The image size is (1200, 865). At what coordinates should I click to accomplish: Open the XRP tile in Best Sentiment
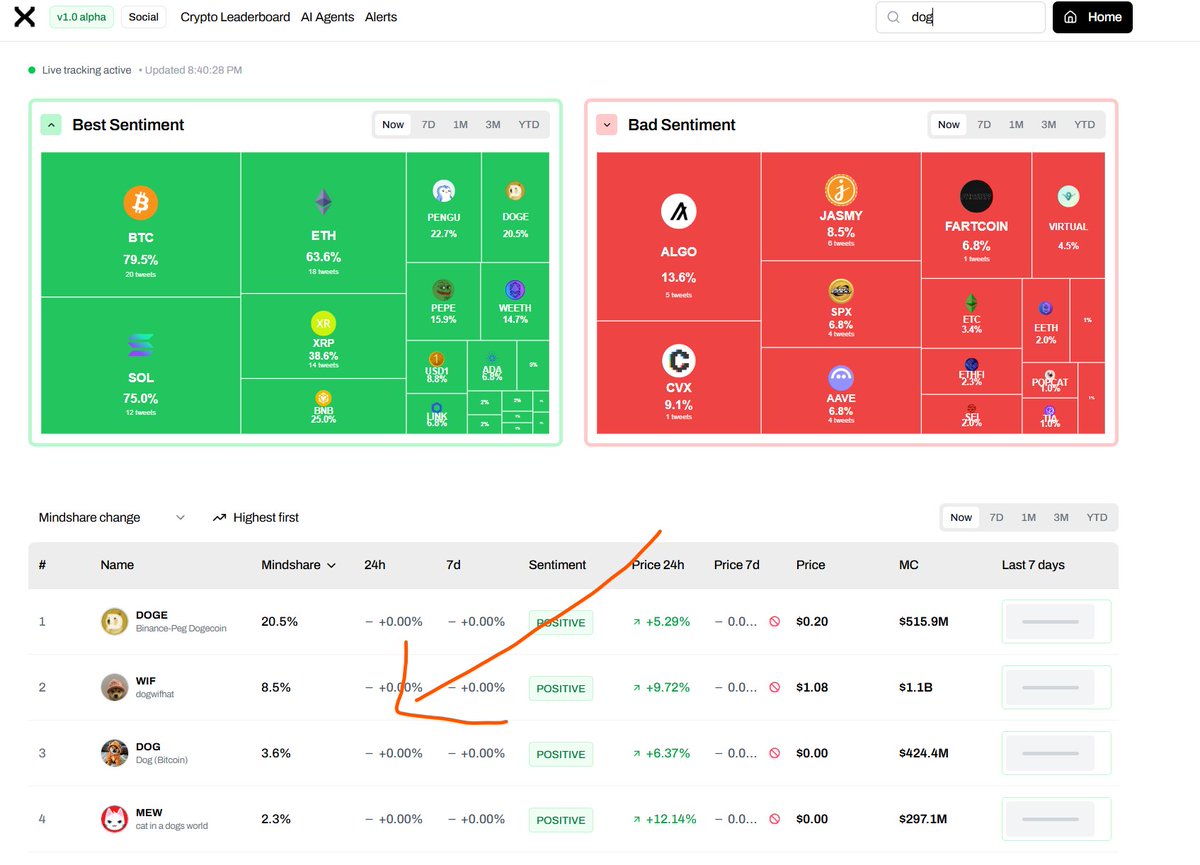point(323,338)
